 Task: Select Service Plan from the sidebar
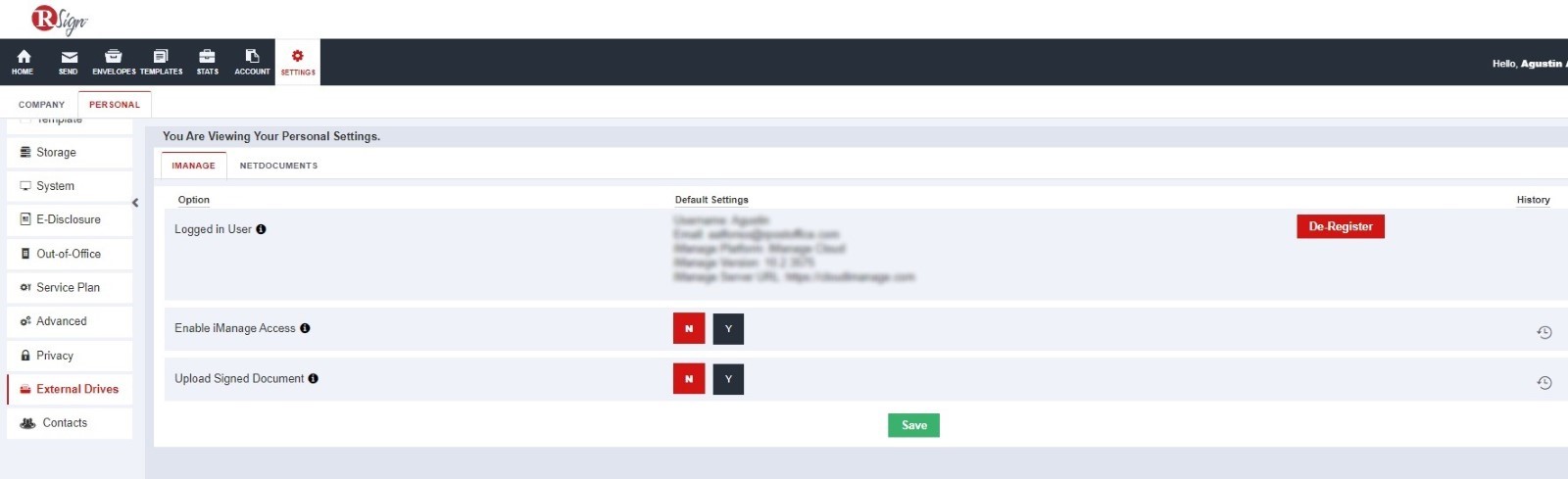click(68, 287)
